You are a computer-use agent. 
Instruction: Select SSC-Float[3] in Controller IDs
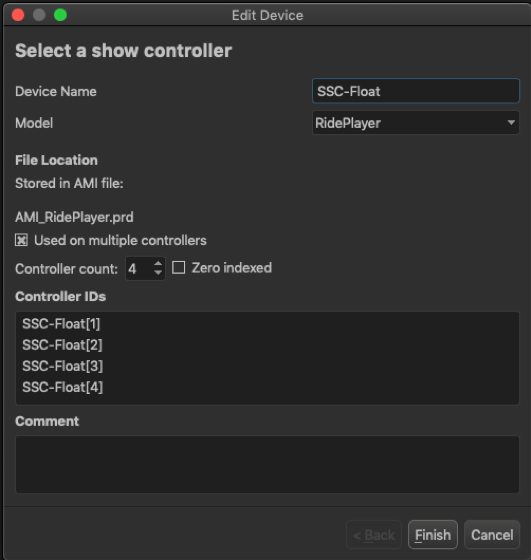pyautogui.click(x=62, y=366)
